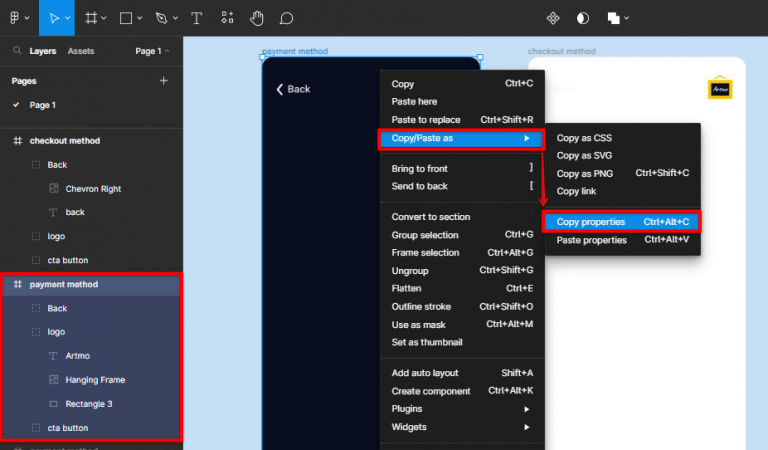This screenshot has height=450, width=768.
Task: Open the Widgets submenu
Action: click(462, 427)
